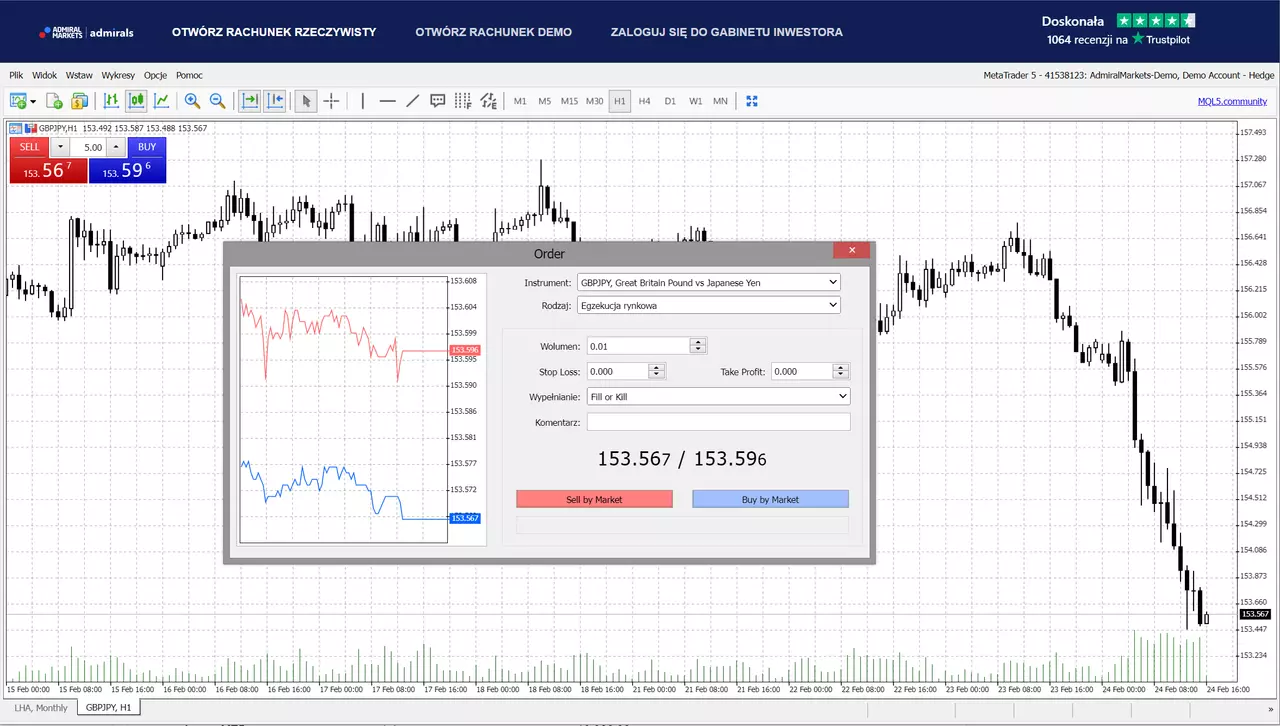Set timeframe to D1
The image size is (1280, 726).
pos(670,101)
